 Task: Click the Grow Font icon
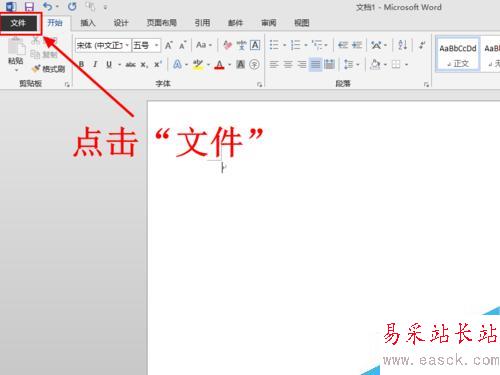(x=169, y=45)
